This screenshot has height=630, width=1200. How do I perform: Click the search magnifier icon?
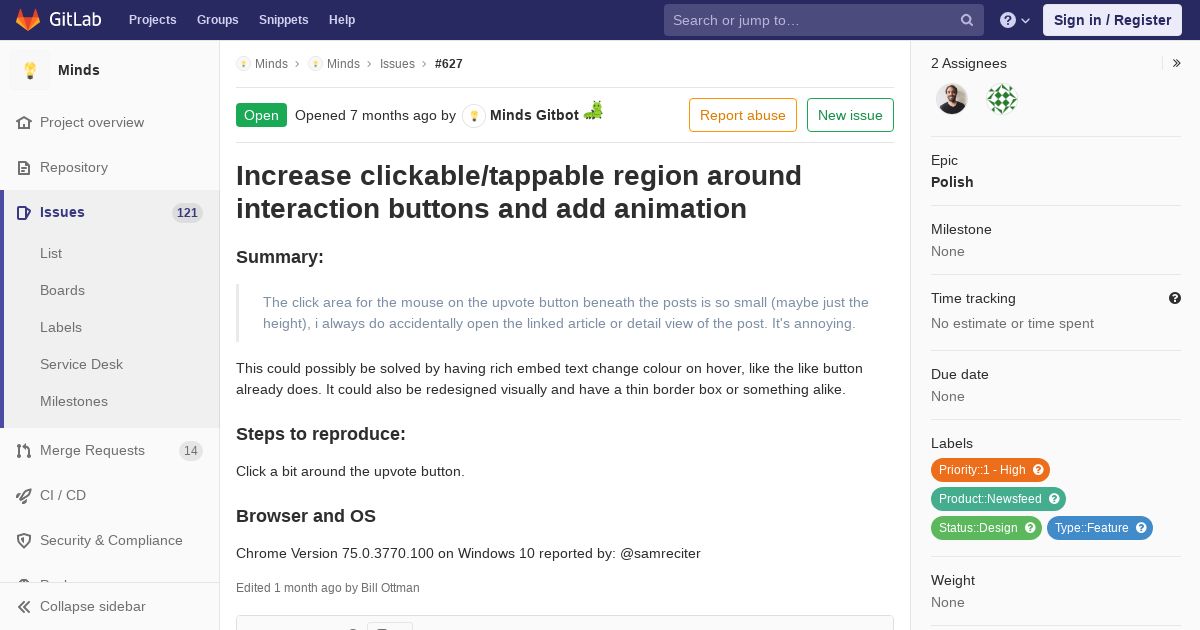point(967,20)
